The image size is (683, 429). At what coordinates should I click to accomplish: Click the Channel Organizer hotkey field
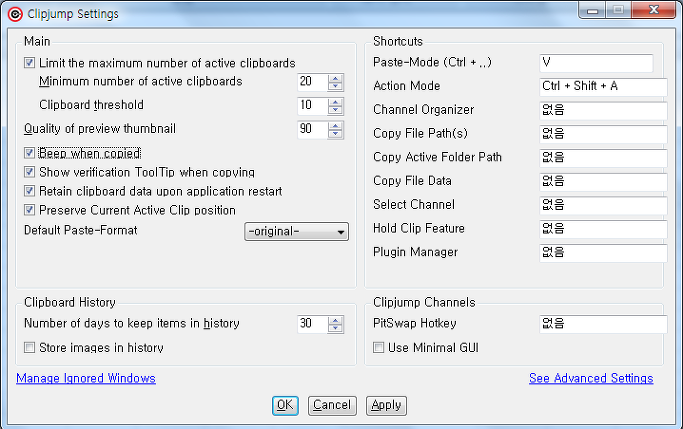click(x=603, y=111)
